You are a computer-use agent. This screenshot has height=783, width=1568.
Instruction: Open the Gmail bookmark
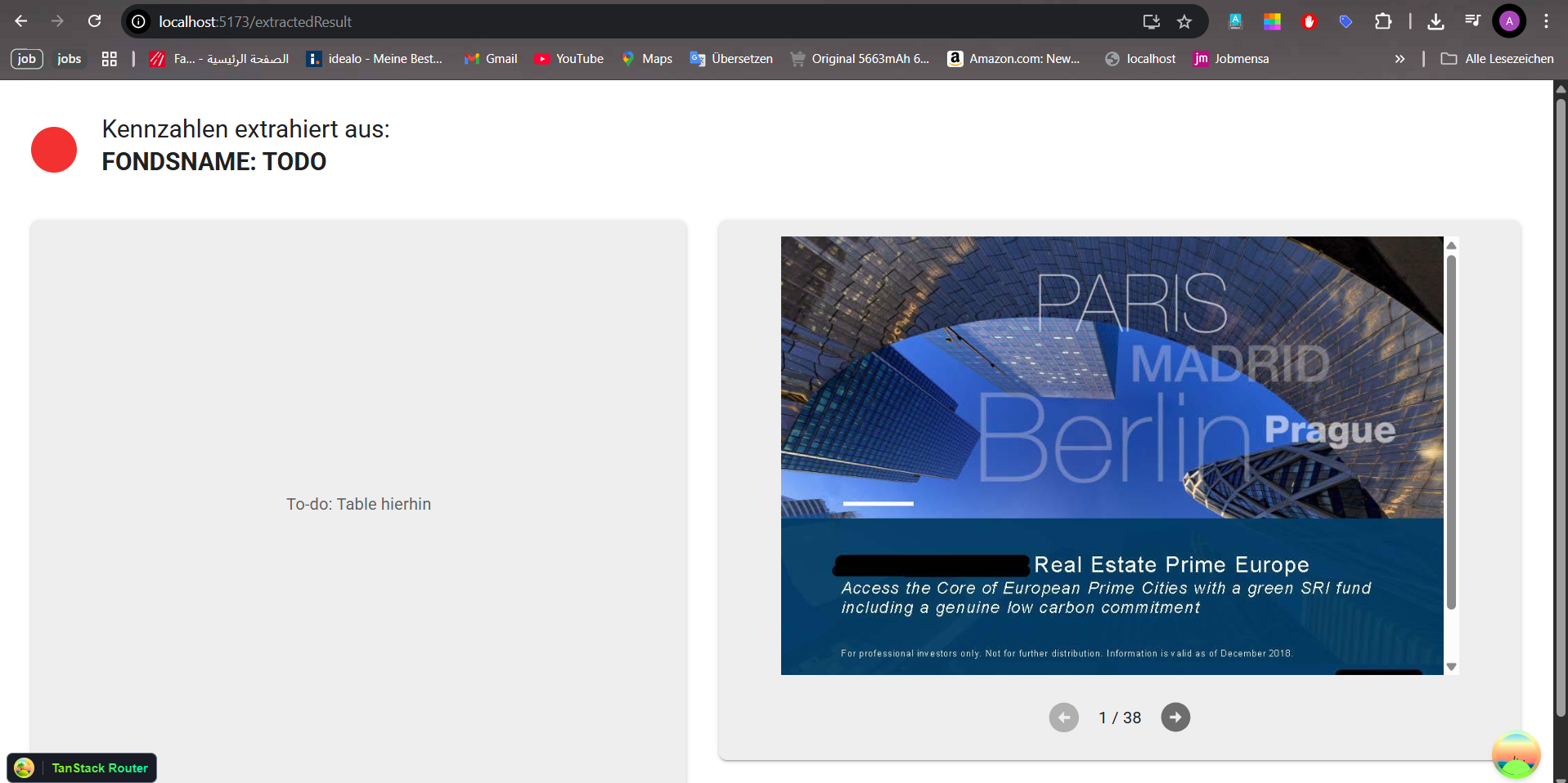[x=491, y=59]
